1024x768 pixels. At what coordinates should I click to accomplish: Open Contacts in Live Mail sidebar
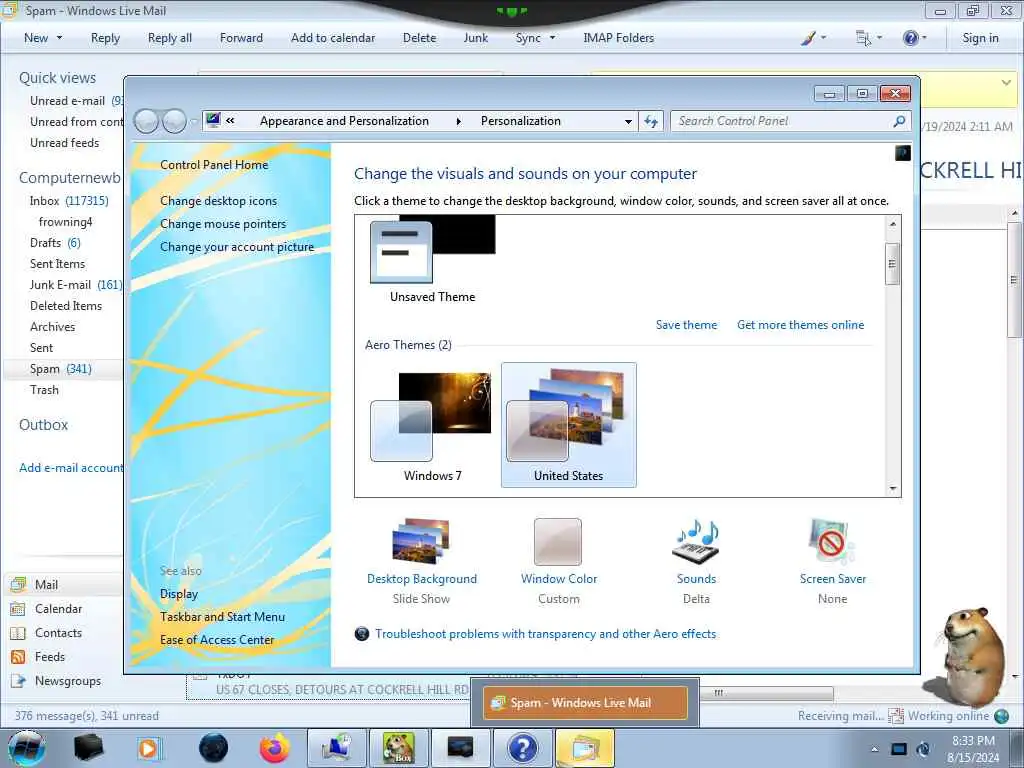58,633
